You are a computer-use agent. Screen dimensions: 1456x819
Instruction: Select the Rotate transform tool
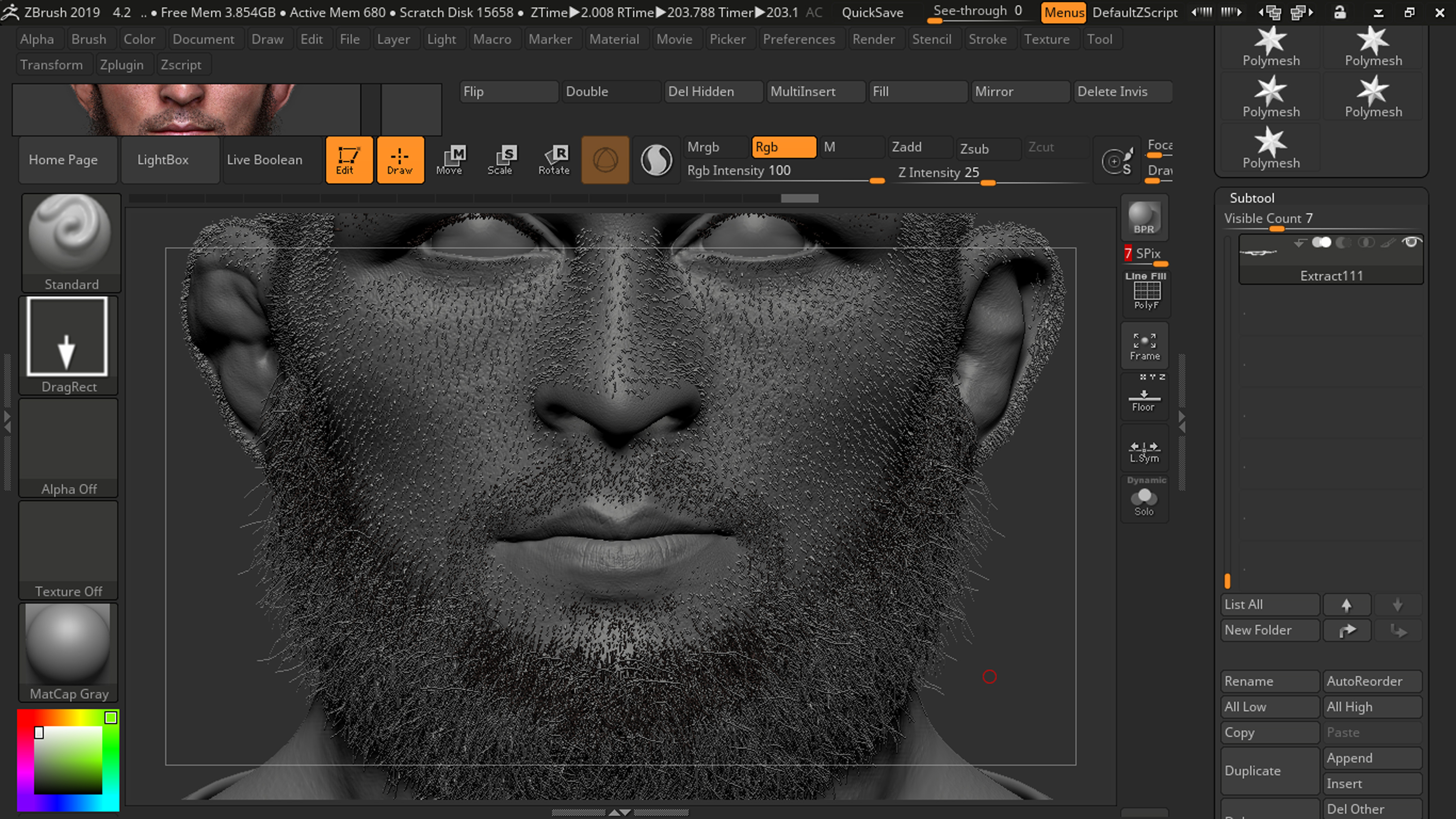[x=554, y=160]
